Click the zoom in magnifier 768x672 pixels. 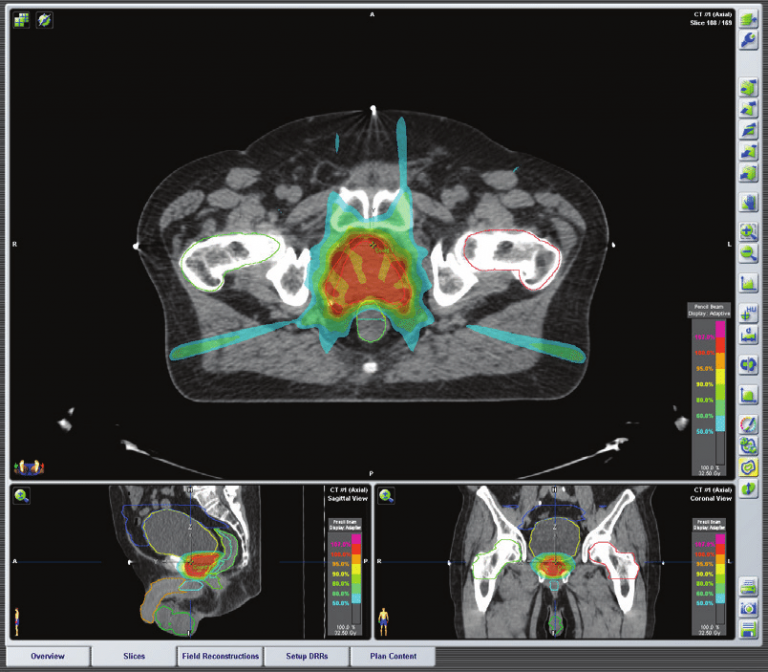pyautogui.click(x=748, y=232)
